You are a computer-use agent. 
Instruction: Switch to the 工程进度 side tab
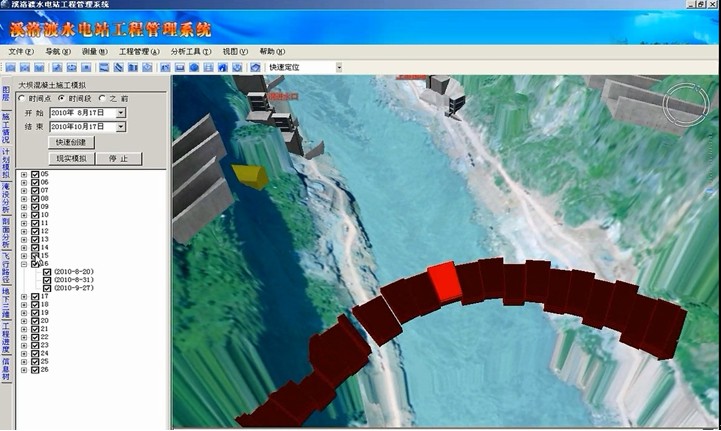(6, 338)
